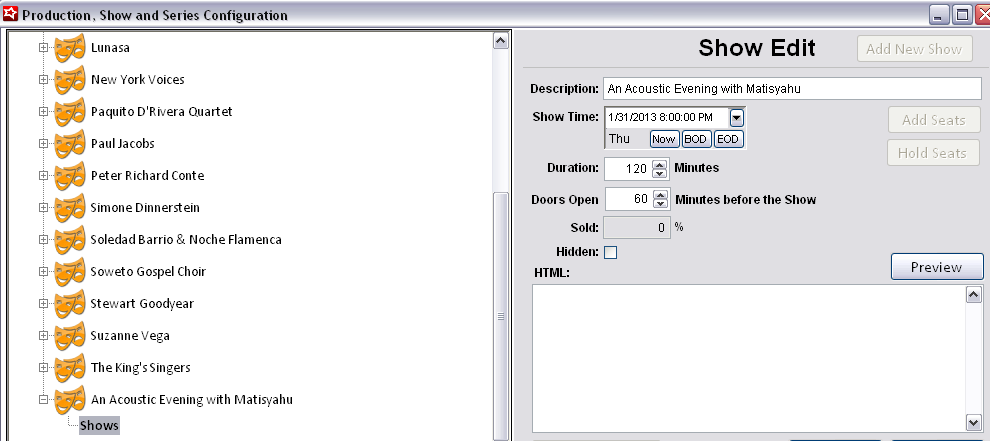The image size is (990, 441).
Task: Click The King's Singers mask icon
Action: (69, 368)
